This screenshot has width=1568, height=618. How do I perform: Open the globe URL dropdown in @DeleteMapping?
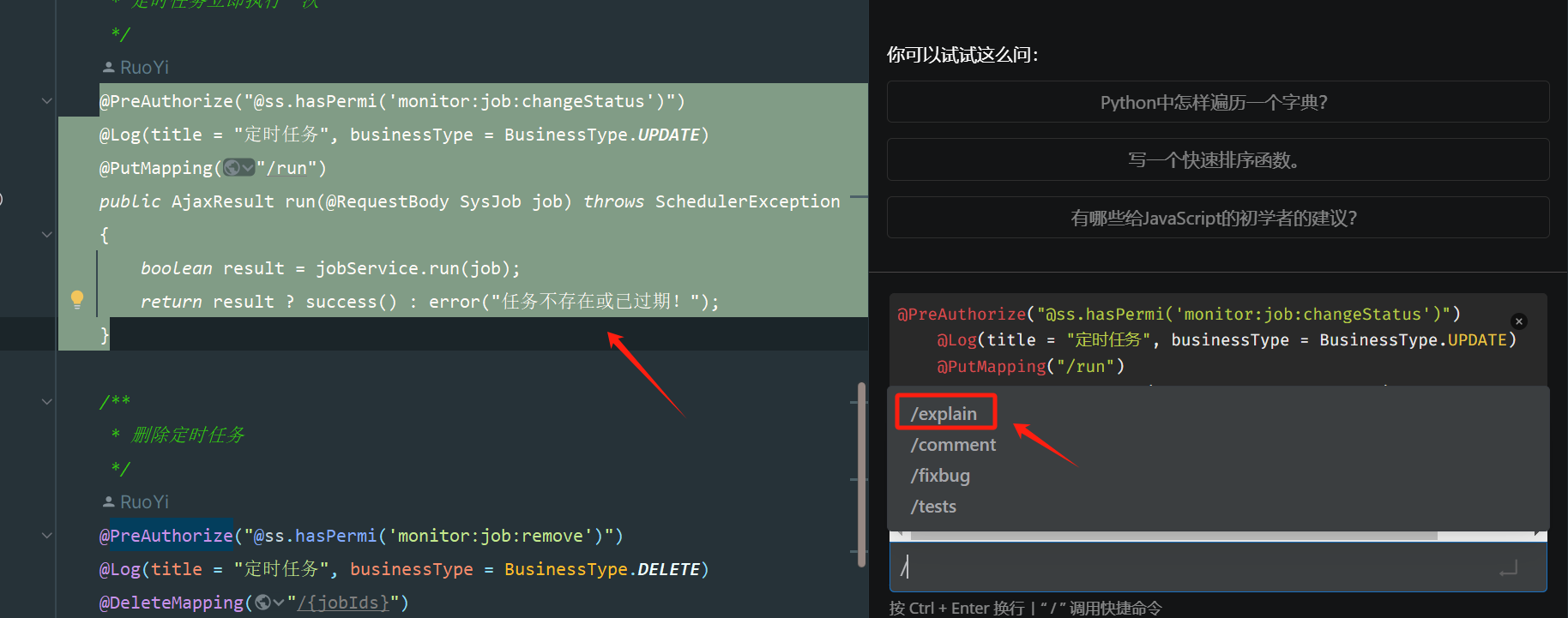269,603
